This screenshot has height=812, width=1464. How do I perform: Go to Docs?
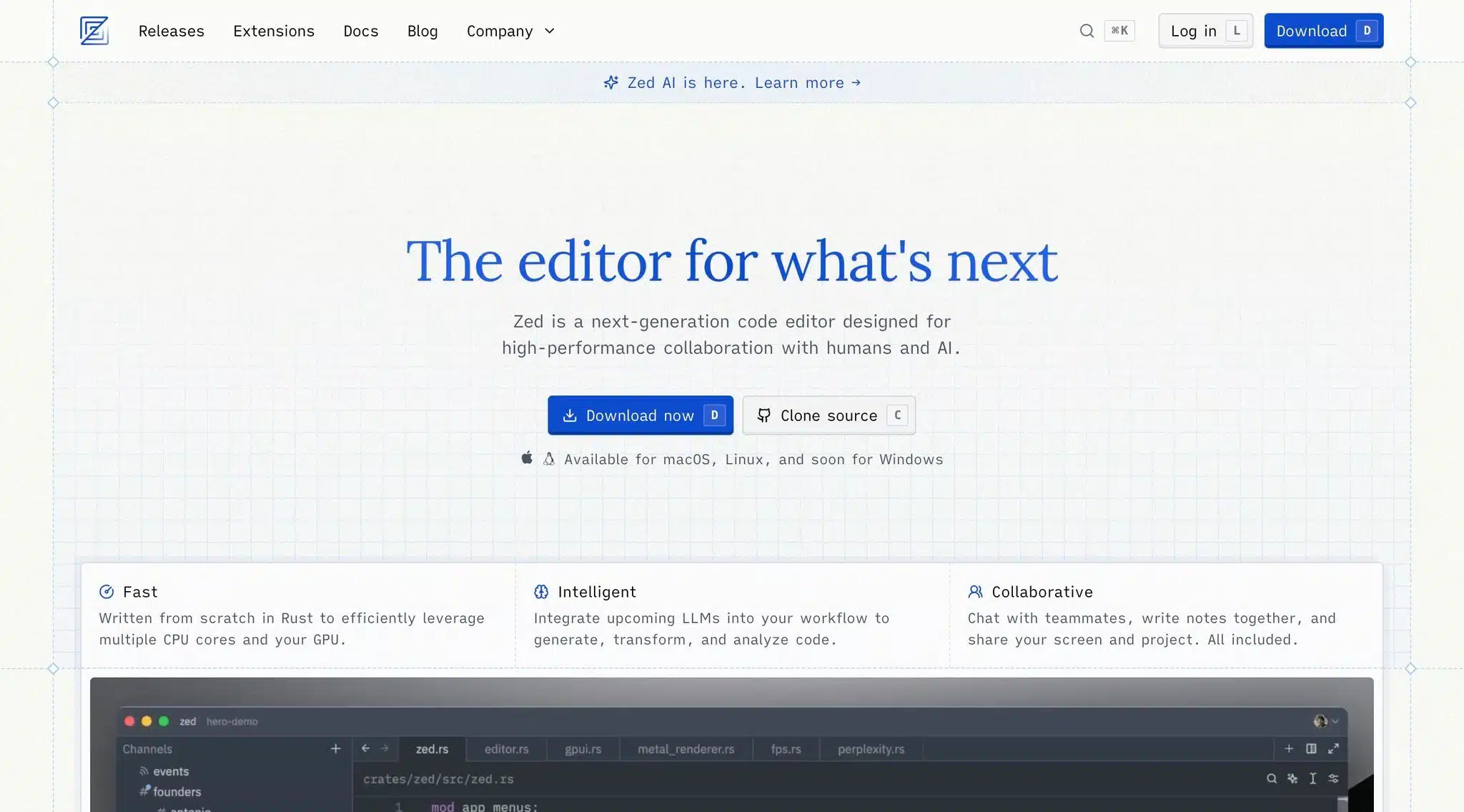[x=361, y=31]
